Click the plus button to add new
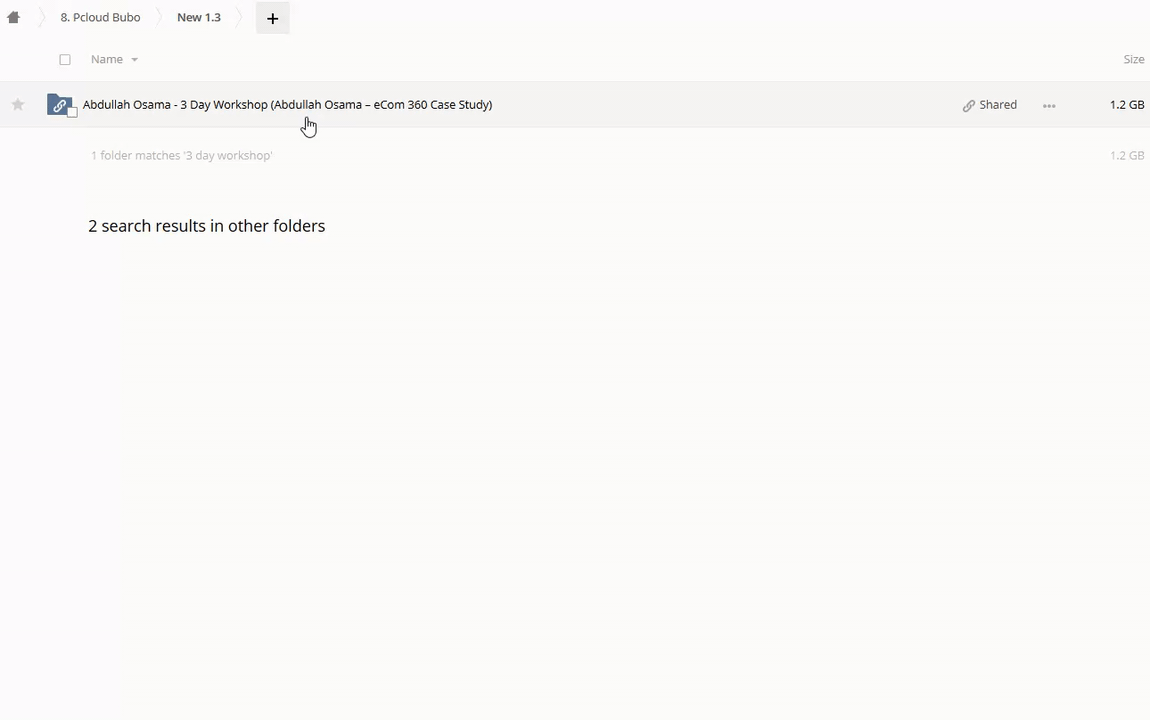 tap(272, 18)
